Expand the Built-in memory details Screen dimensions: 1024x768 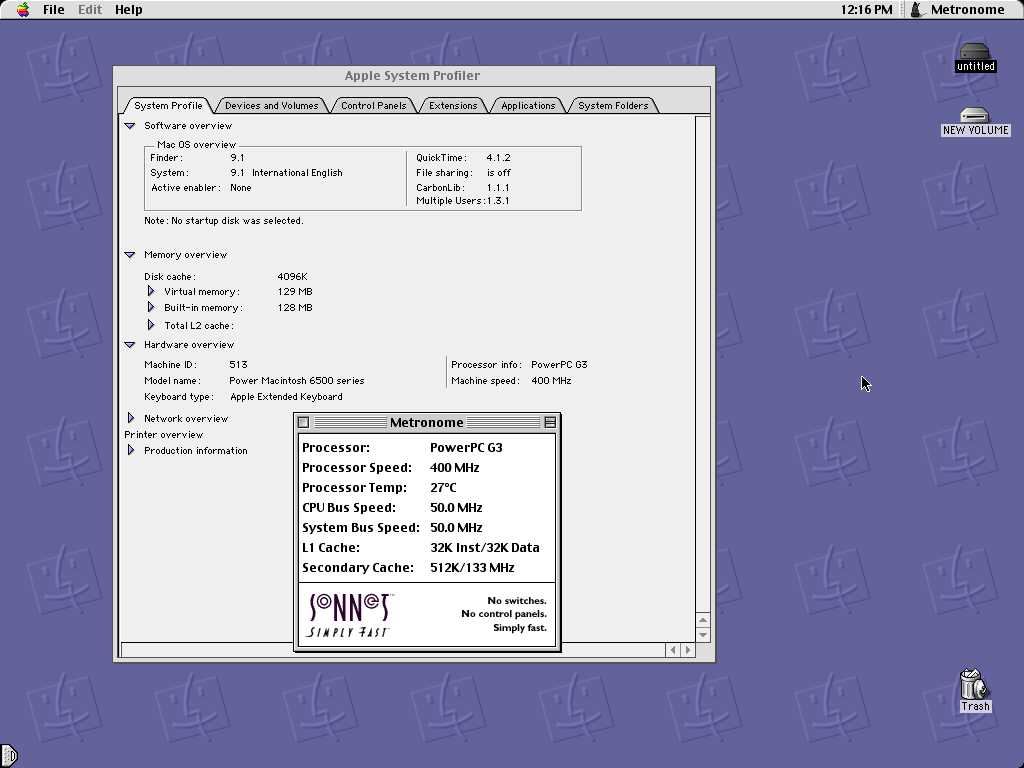(x=151, y=307)
